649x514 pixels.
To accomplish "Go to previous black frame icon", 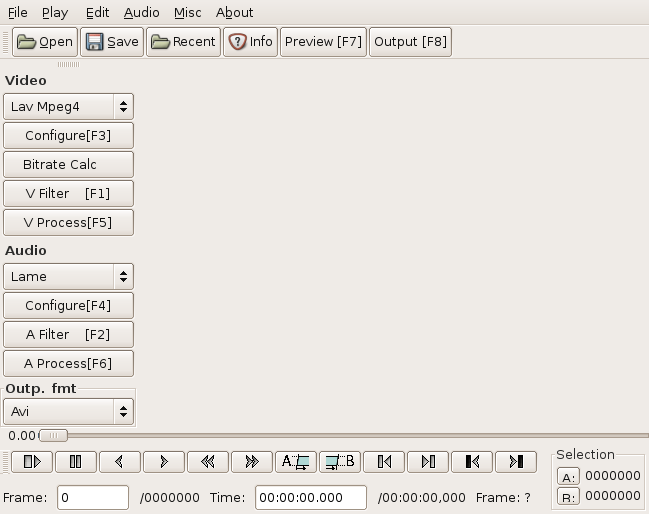I will tap(472, 461).
